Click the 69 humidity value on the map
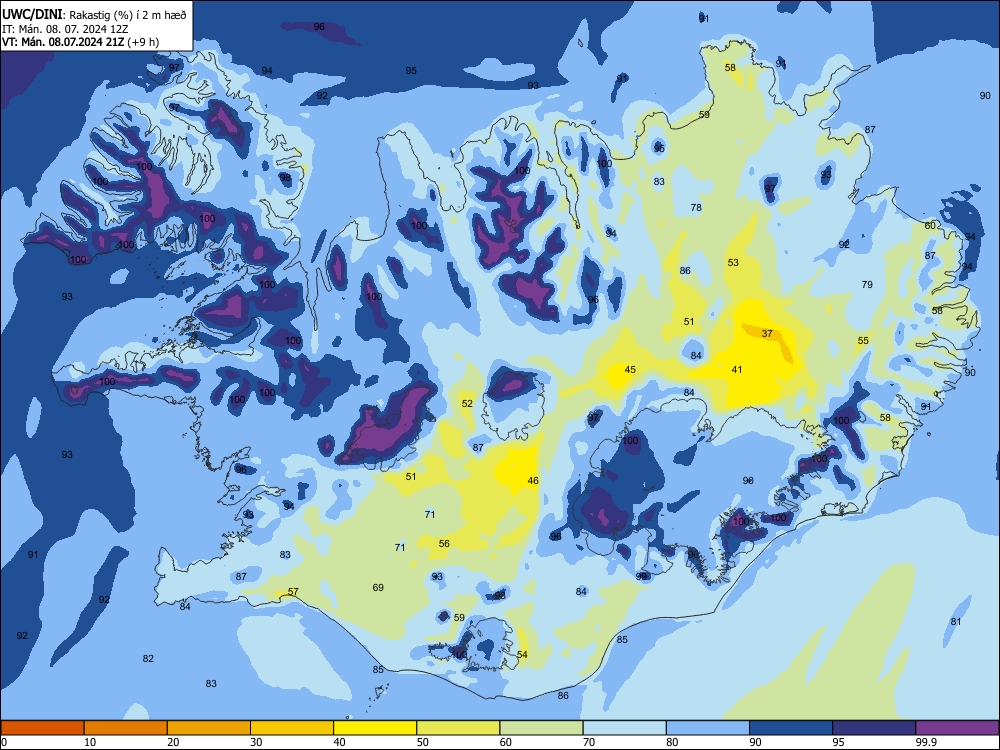 378,587
